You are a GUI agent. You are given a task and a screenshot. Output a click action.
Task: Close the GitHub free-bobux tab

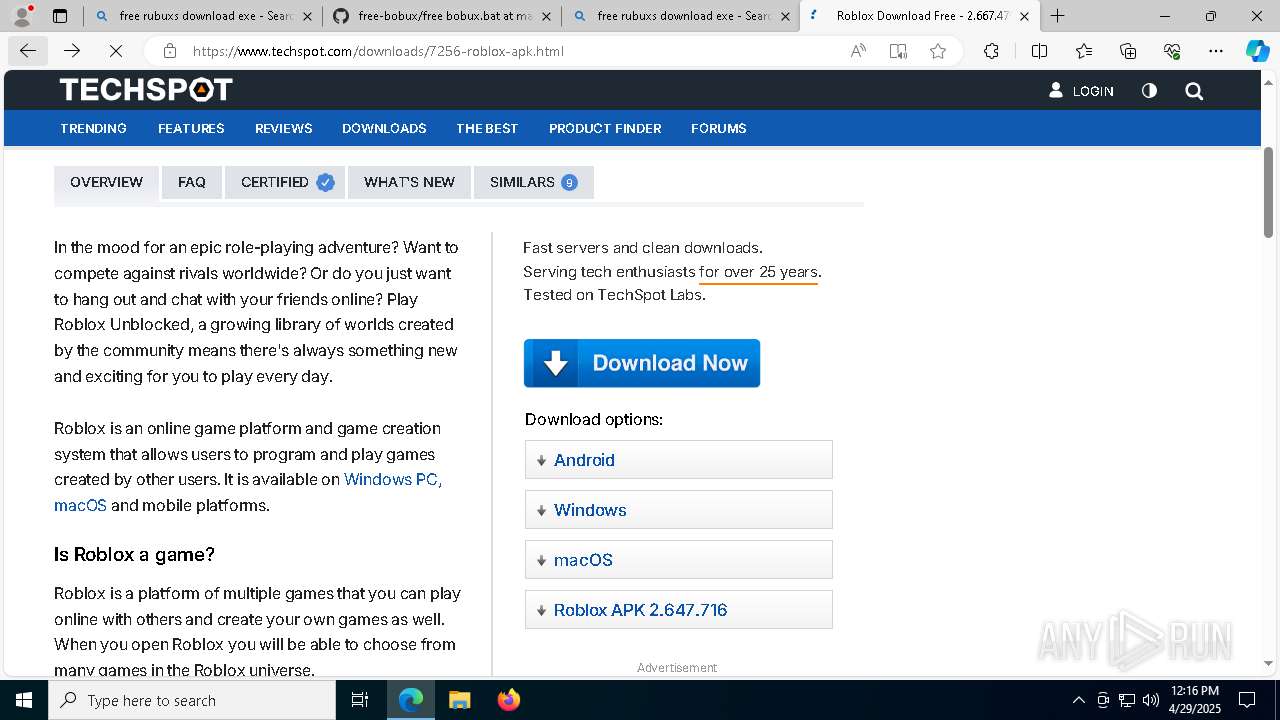[x=546, y=16]
